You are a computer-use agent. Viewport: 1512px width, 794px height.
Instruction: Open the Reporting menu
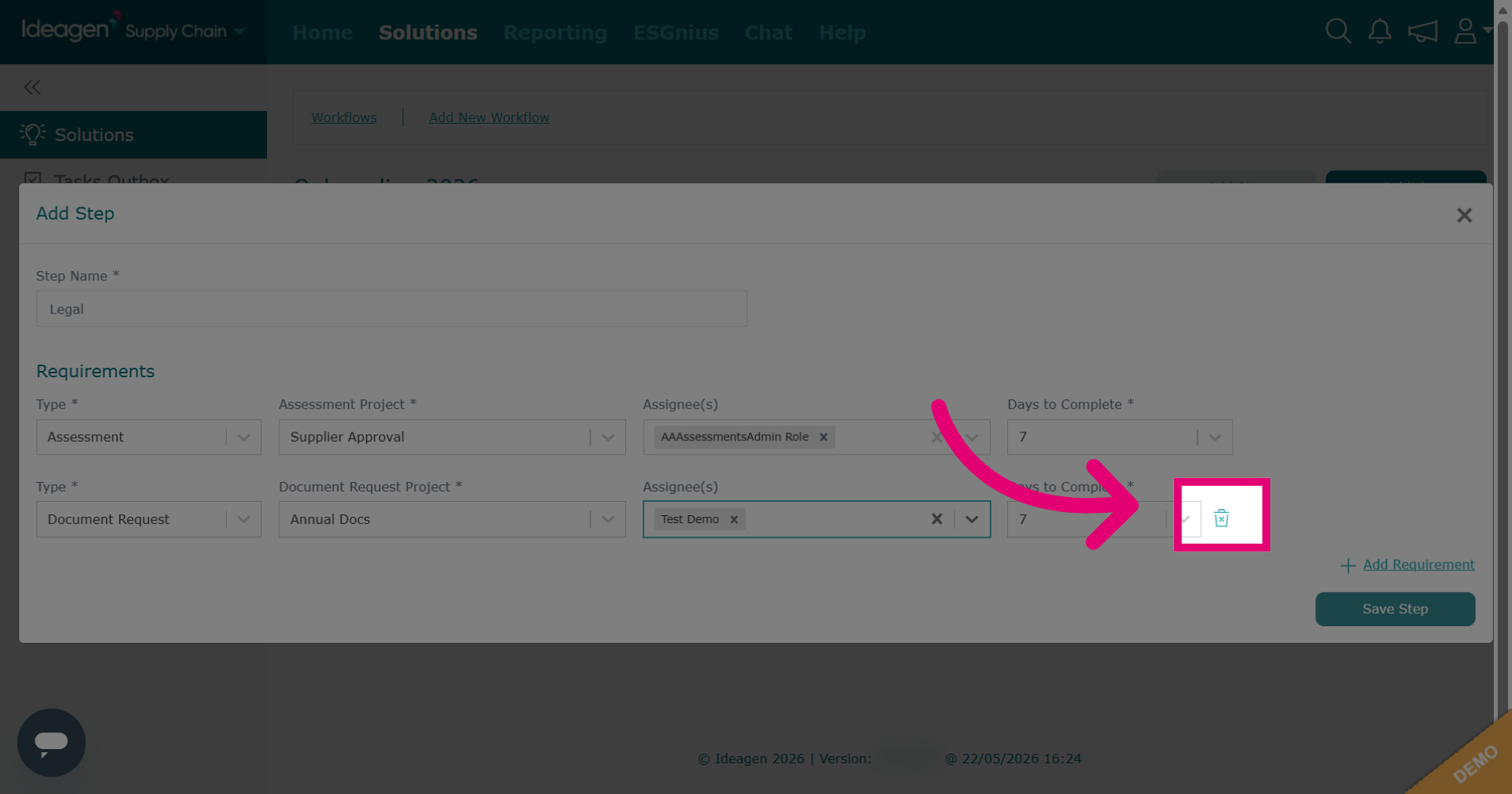(x=555, y=32)
